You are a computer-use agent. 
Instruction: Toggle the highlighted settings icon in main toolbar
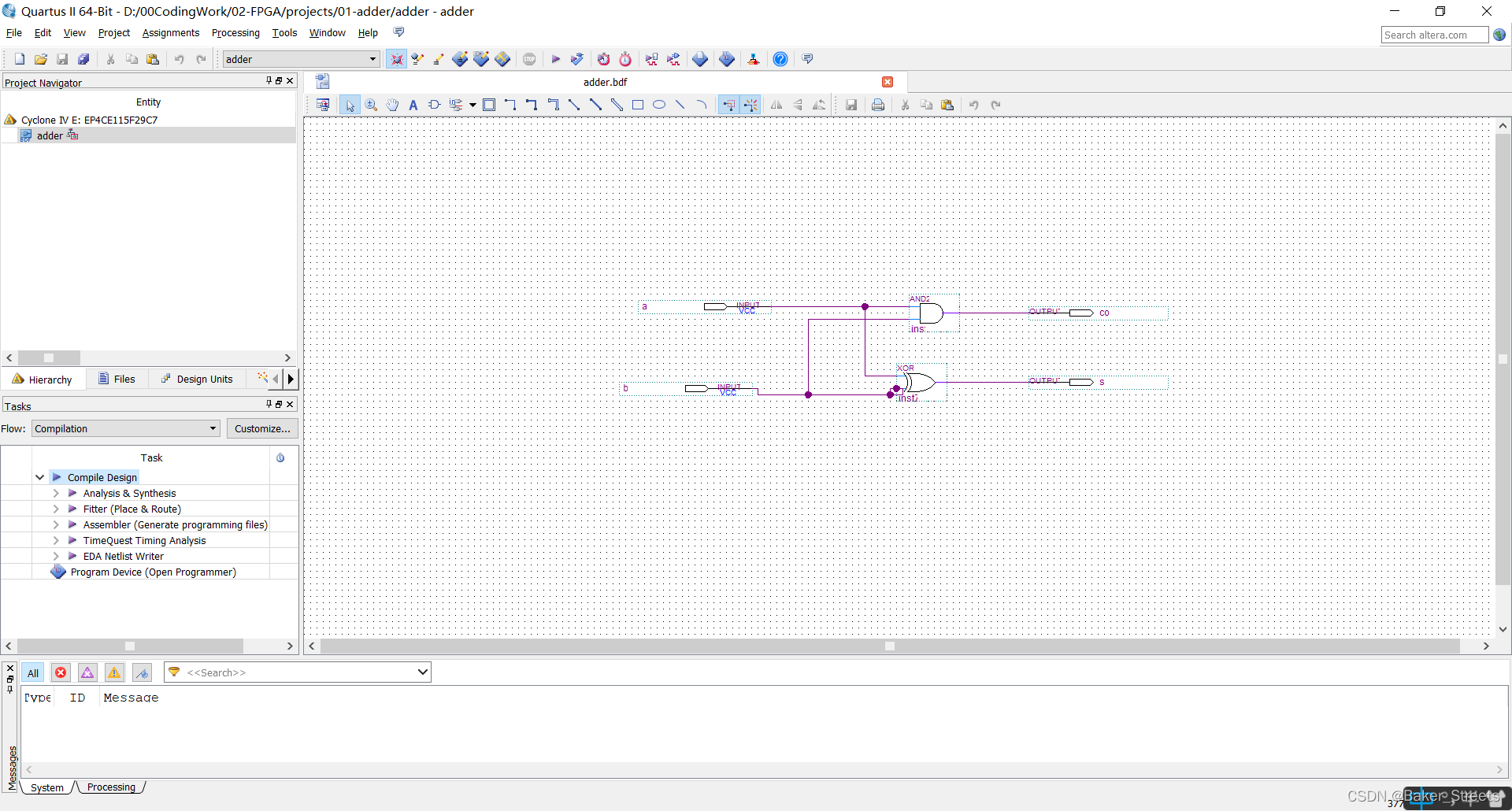(396, 59)
